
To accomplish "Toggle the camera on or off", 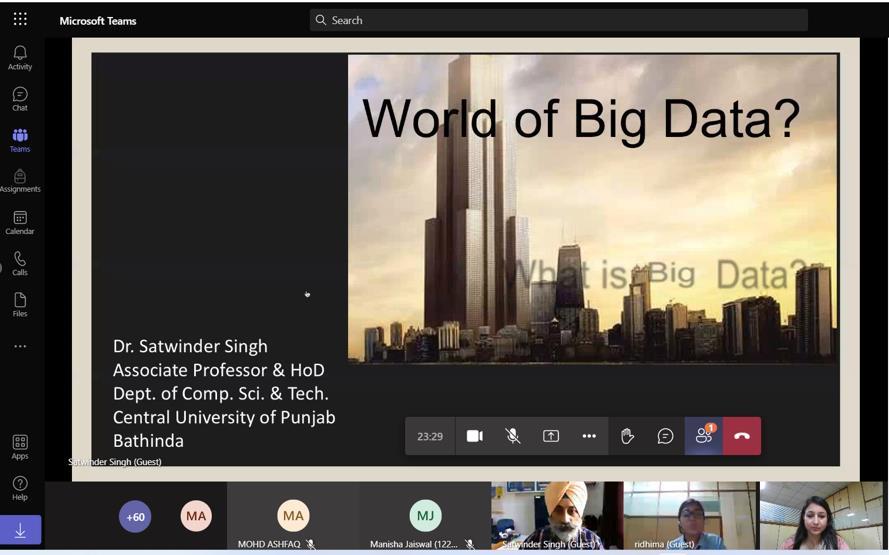I will click(x=475, y=436).
